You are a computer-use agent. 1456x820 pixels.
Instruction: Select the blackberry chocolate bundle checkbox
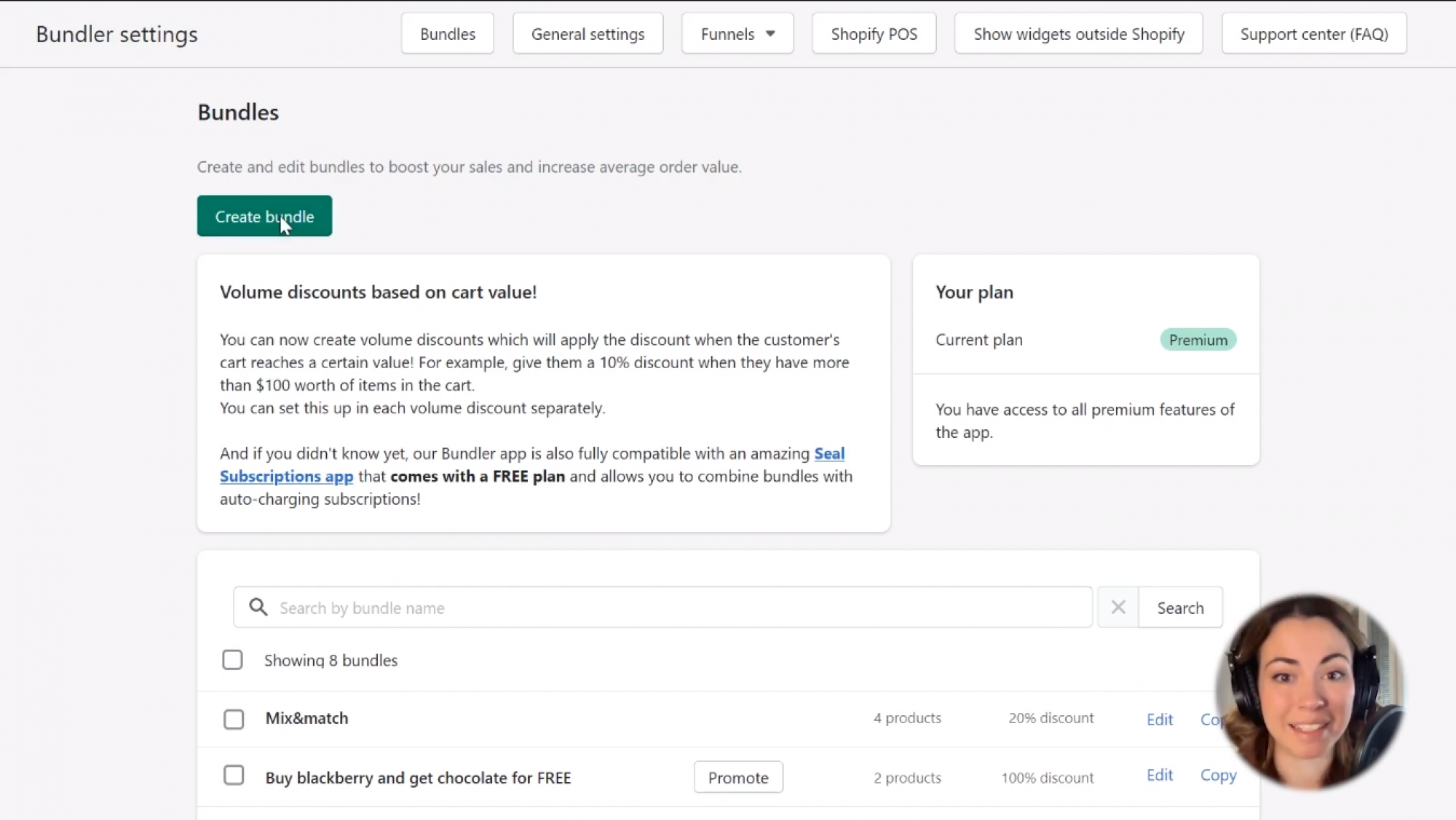234,776
